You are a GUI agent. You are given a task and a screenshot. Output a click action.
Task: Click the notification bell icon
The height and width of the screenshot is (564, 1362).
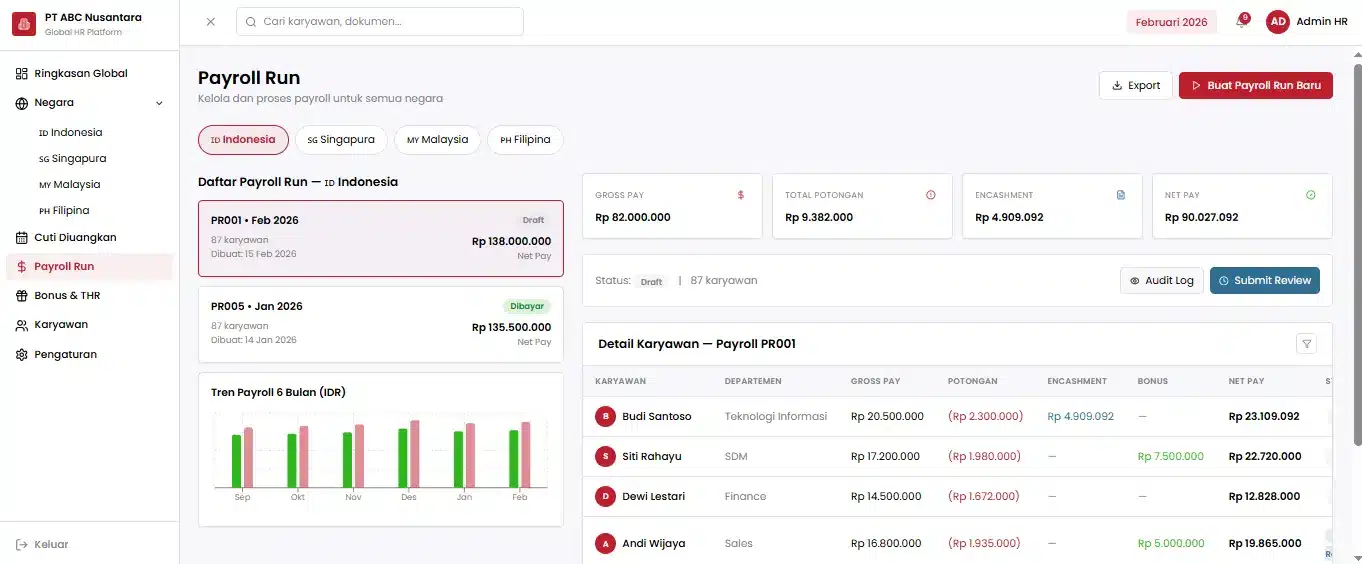(1241, 22)
